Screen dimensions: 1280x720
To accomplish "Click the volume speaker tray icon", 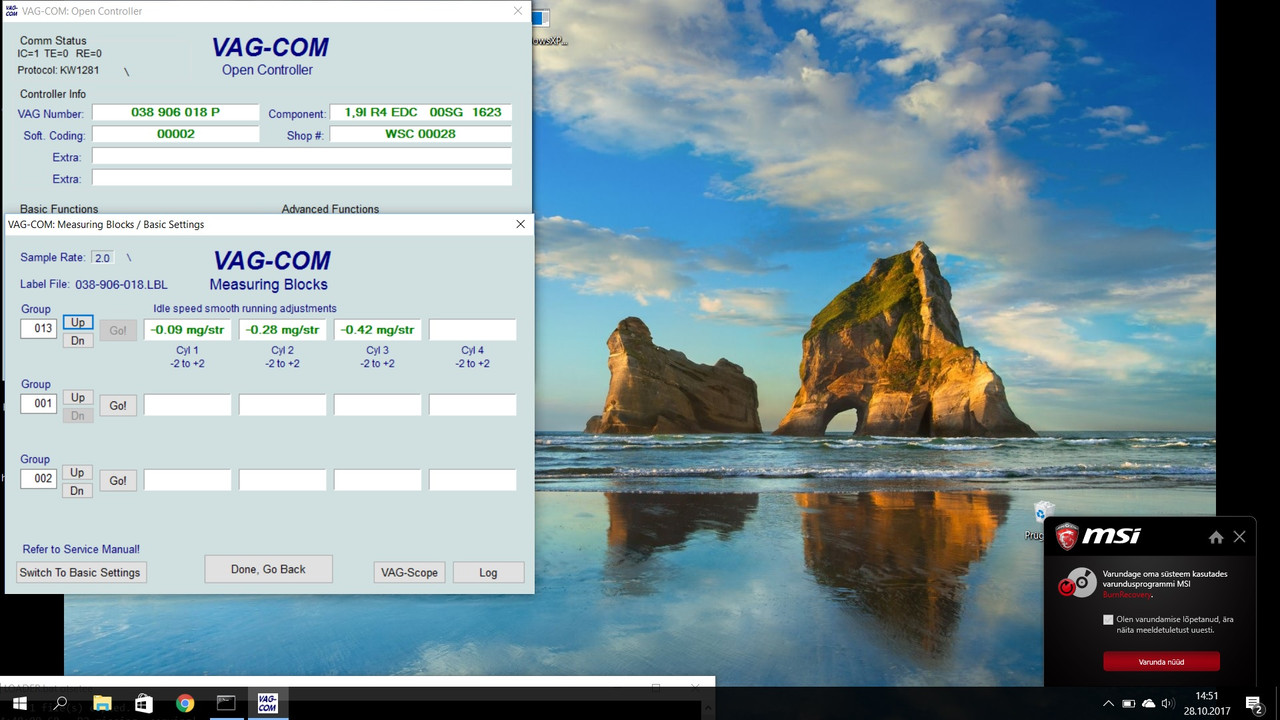I will [x=1168, y=703].
